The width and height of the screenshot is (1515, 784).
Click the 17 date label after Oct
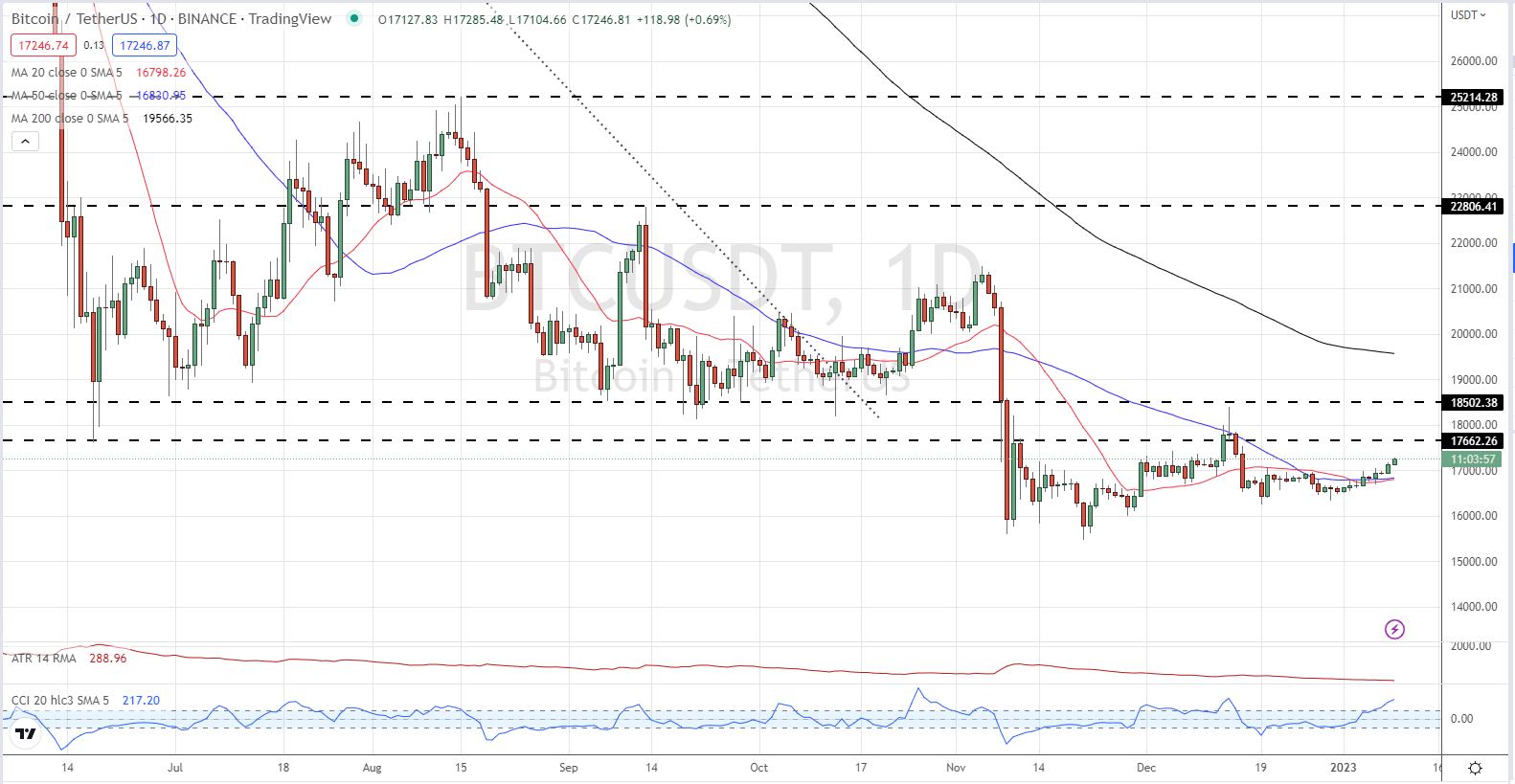coord(861,768)
